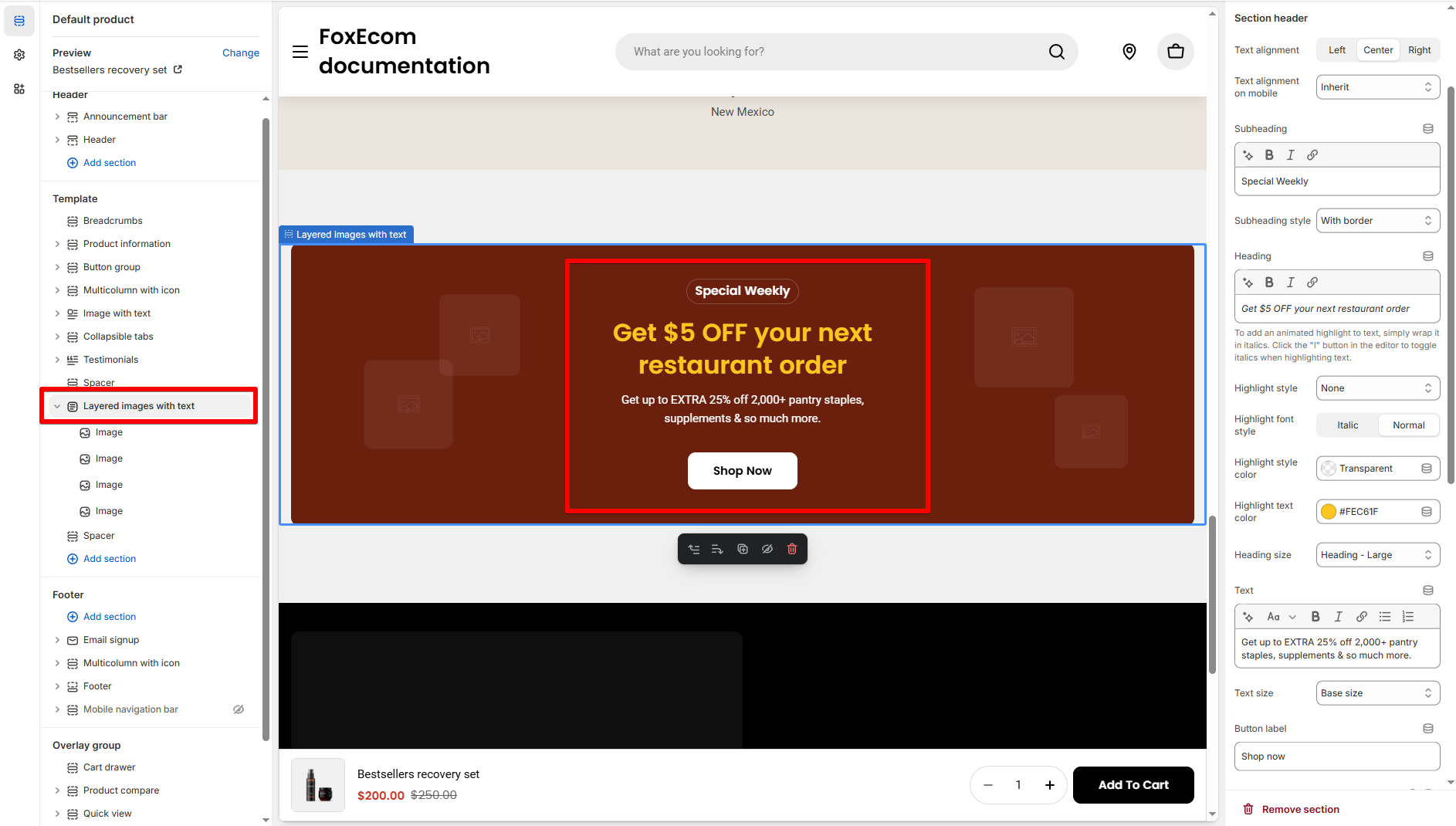This screenshot has height=826, width=1456.
Task: Insert link in Heading editor
Action: 1312,283
